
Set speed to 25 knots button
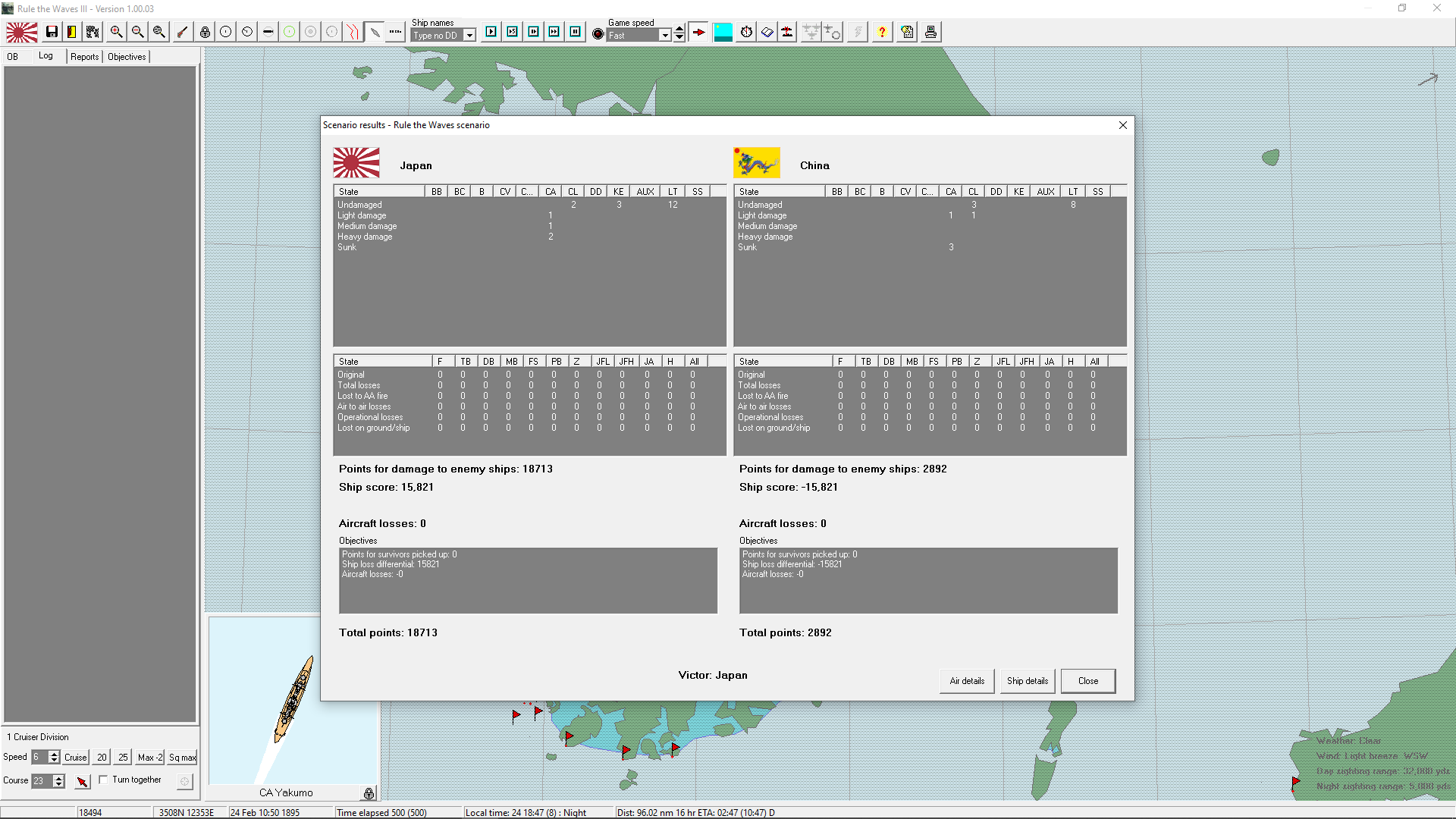[123, 758]
